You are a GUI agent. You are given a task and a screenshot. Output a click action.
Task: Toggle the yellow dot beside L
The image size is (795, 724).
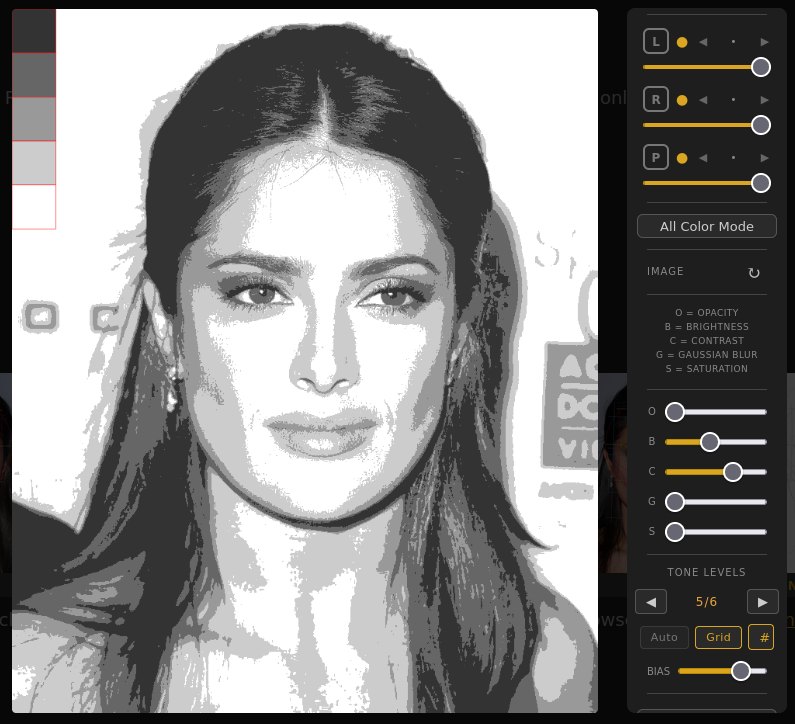[682, 42]
